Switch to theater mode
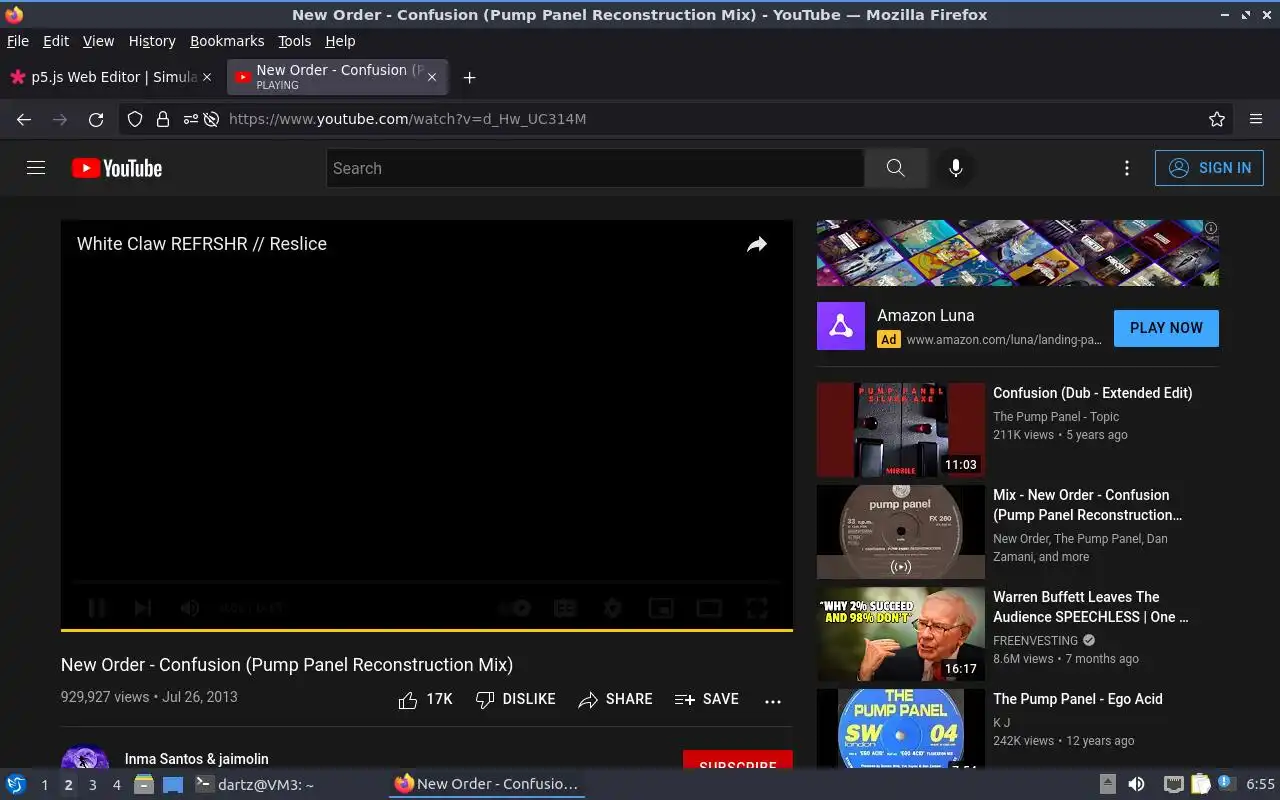The height and width of the screenshot is (800, 1280). pyautogui.click(x=709, y=607)
